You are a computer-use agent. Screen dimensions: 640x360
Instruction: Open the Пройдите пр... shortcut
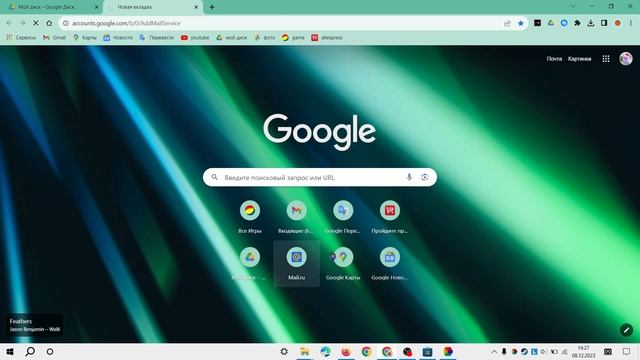coord(389,217)
